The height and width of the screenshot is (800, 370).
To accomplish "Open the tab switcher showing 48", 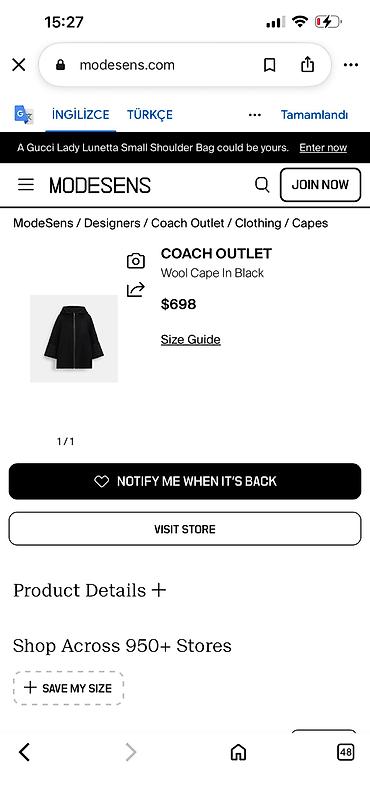I will (346, 752).
